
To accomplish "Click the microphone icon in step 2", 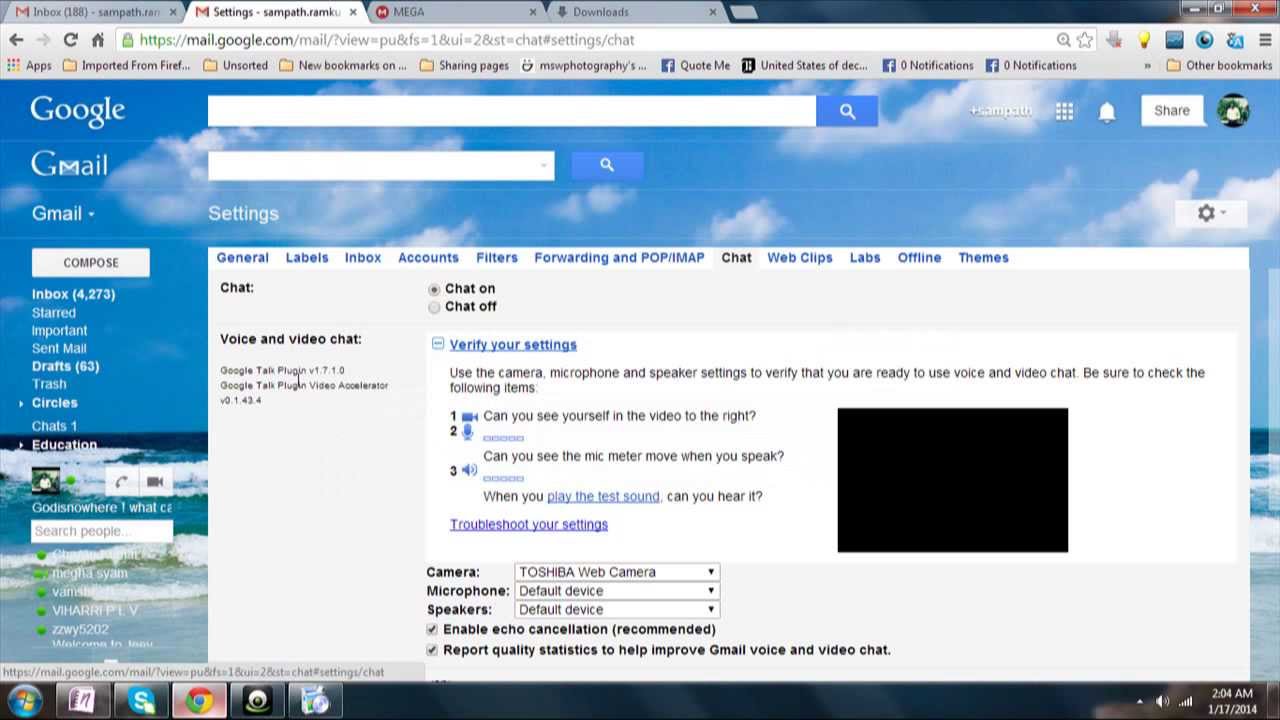I will [x=467, y=432].
